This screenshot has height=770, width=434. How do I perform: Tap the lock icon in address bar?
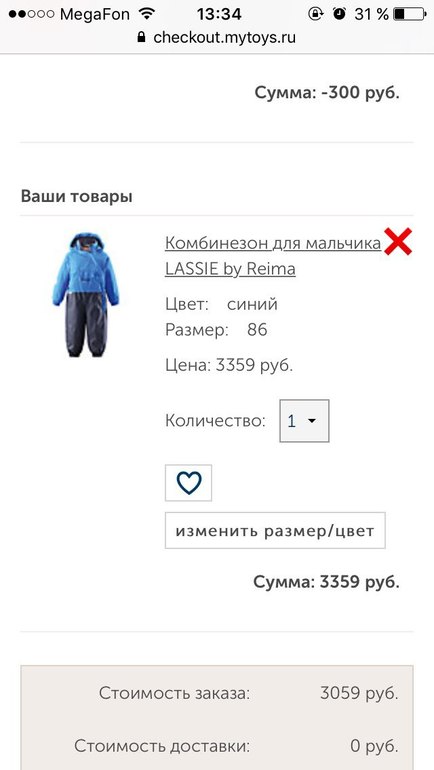(x=141, y=37)
